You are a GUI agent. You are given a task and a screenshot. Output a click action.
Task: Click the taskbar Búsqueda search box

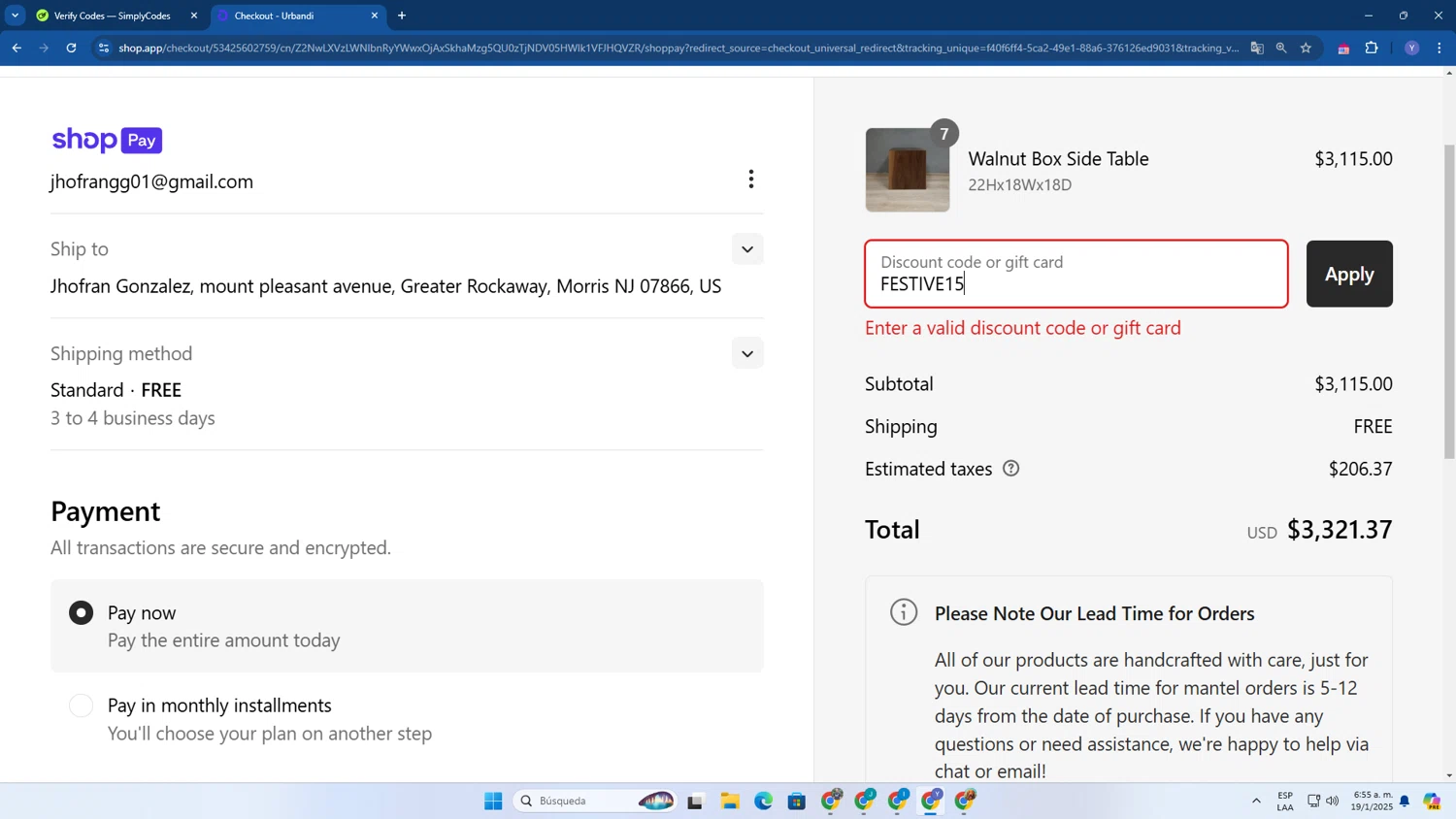click(595, 801)
